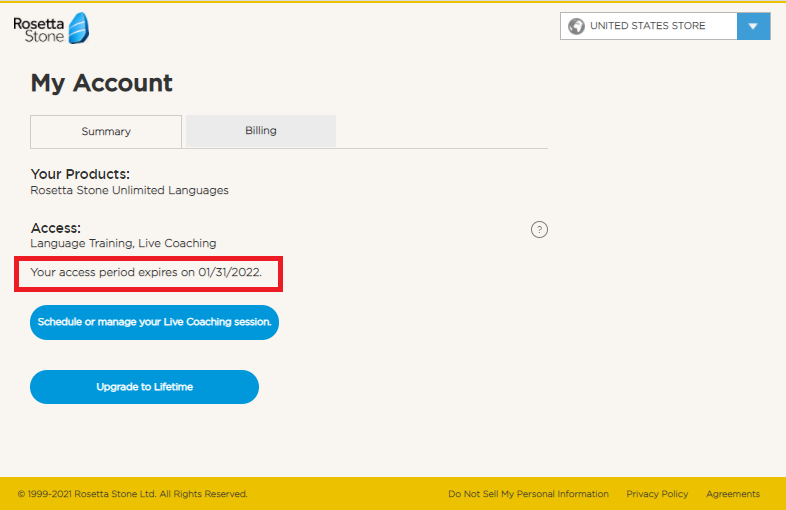Open the Billing tab
786x510 pixels.
click(x=261, y=131)
